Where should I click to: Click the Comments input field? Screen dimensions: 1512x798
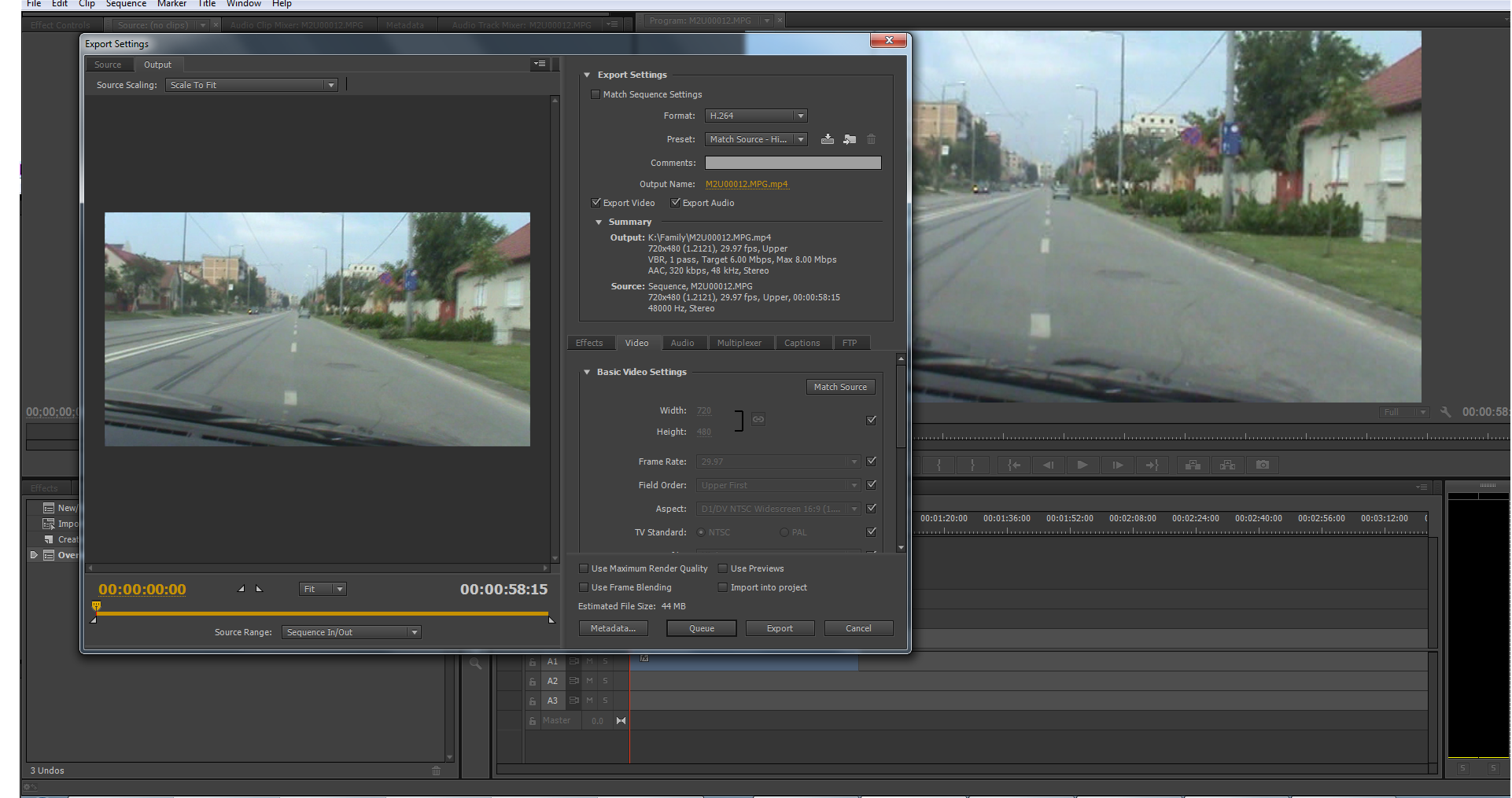pos(793,163)
